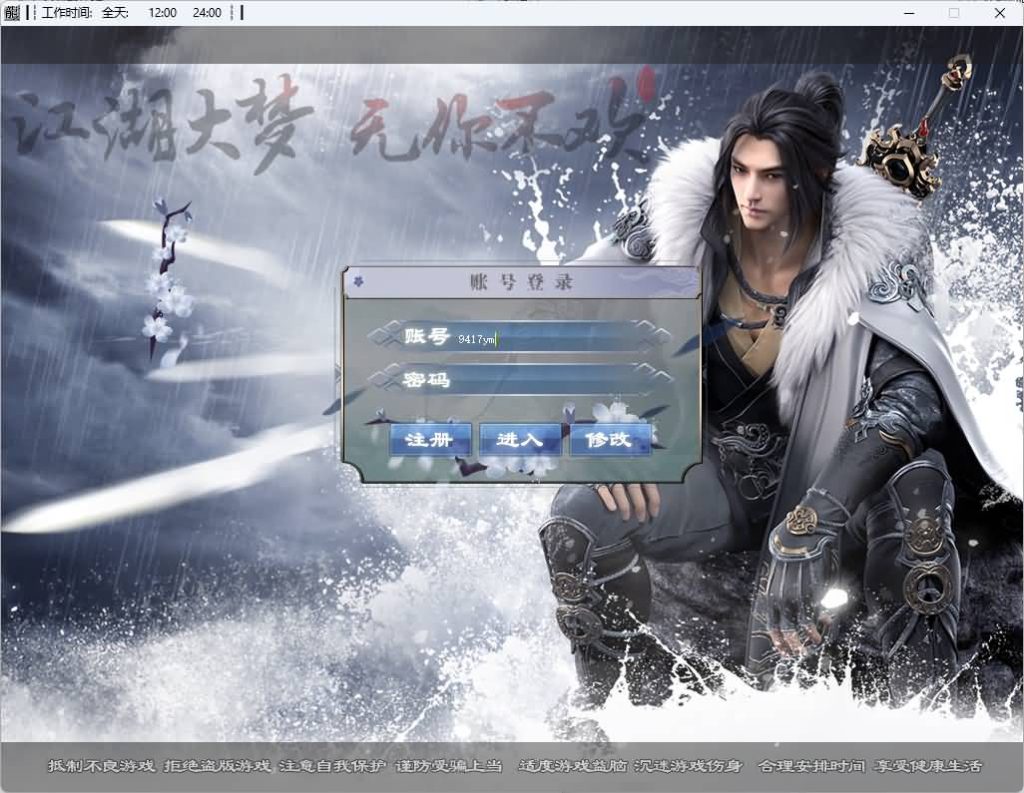This screenshot has width=1024, height=793.
Task: Close the game window
Action: 999,12
